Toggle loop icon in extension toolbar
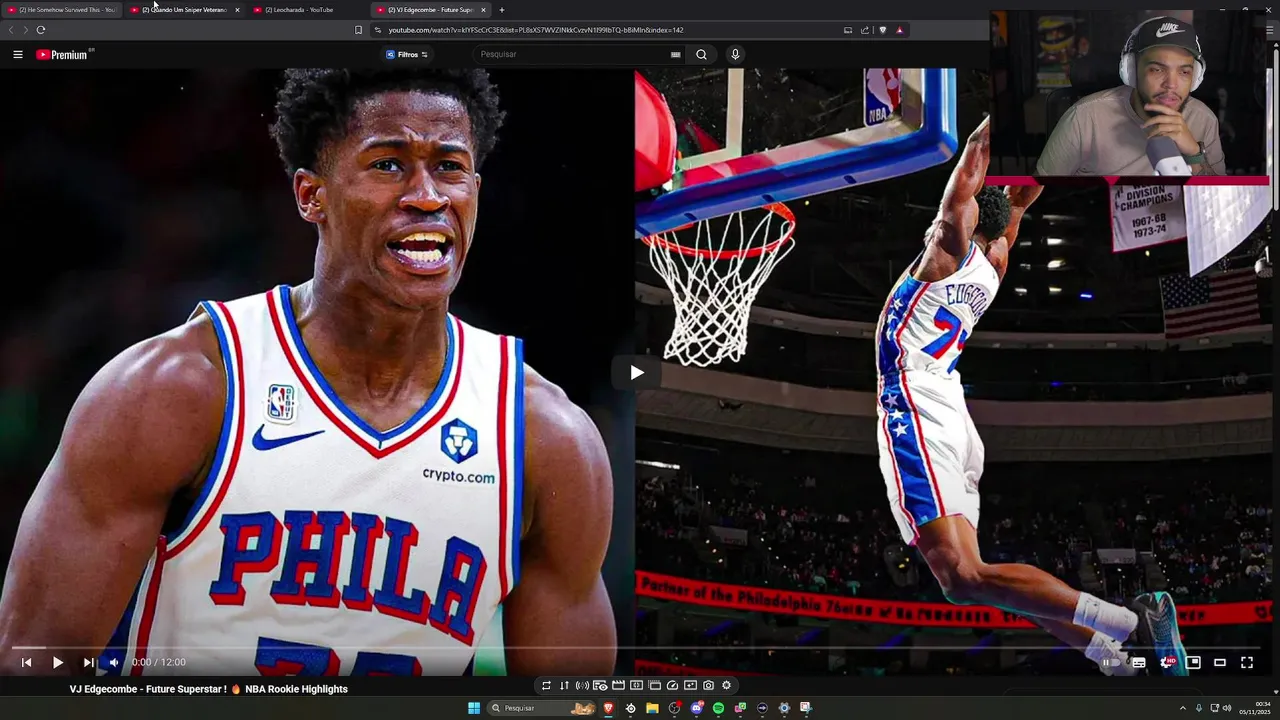This screenshot has height=720, width=1280. (x=546, y=685)
